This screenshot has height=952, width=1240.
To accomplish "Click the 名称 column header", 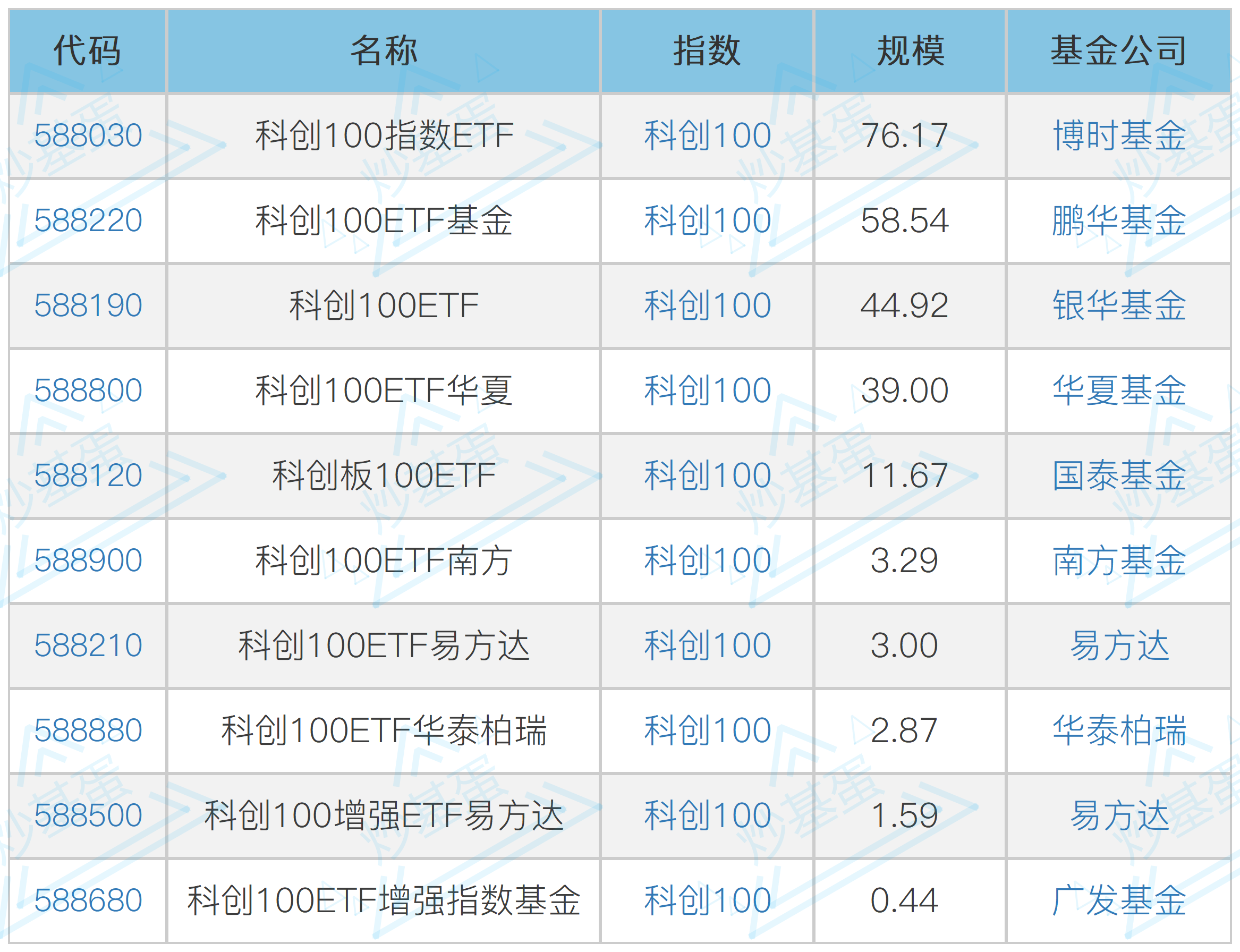I will click(384, 50).
